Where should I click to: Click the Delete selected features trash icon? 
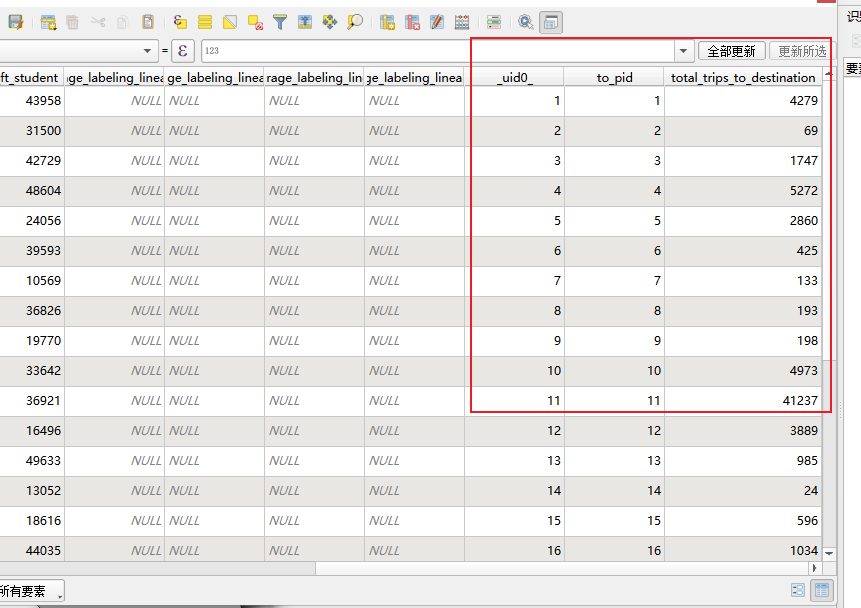coord(72,22)
